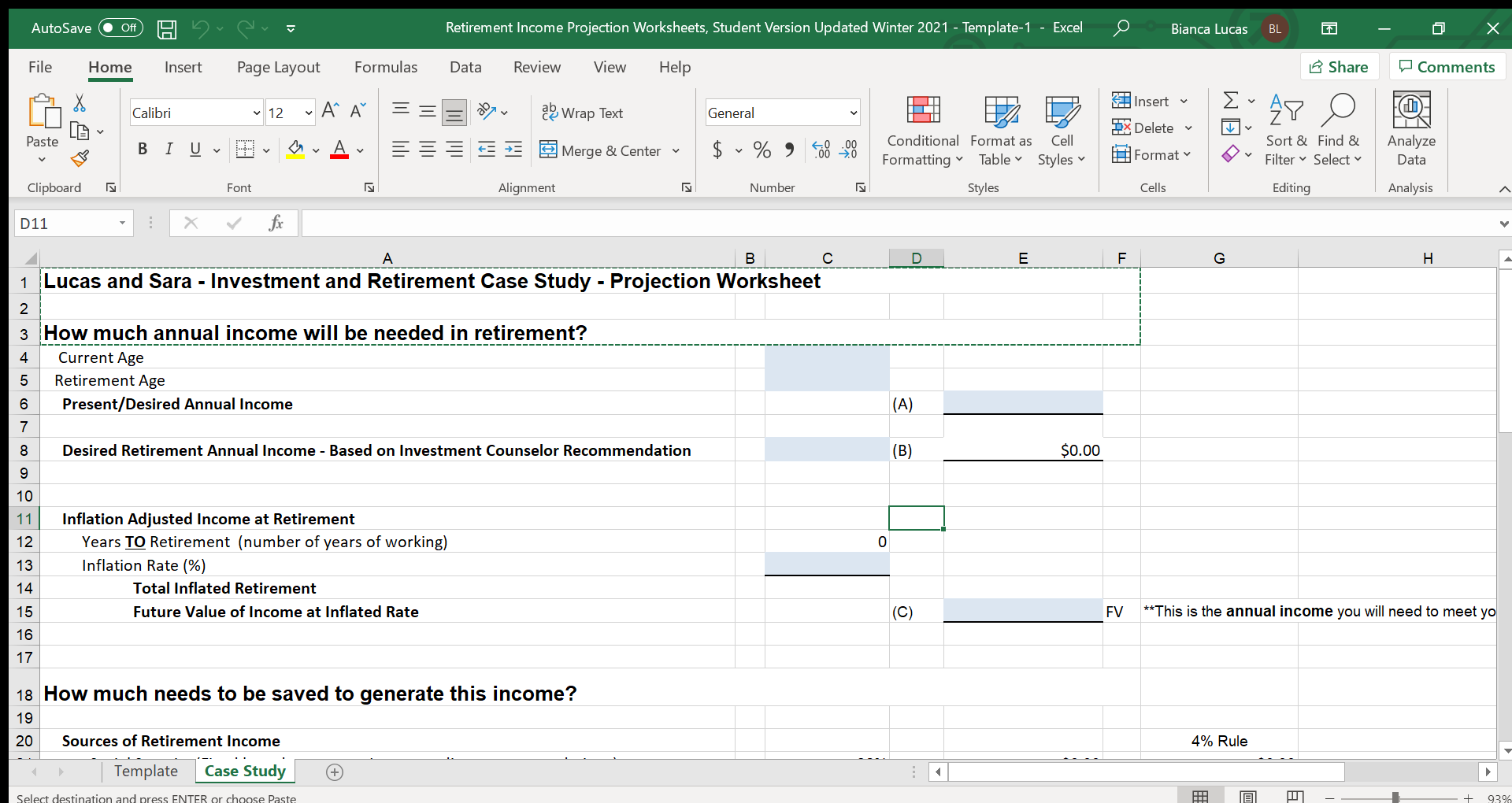The height and width of the screenshot is (803, 1512).
Task: Open Analyze Data pane
Action: [x=1411, y=130]
